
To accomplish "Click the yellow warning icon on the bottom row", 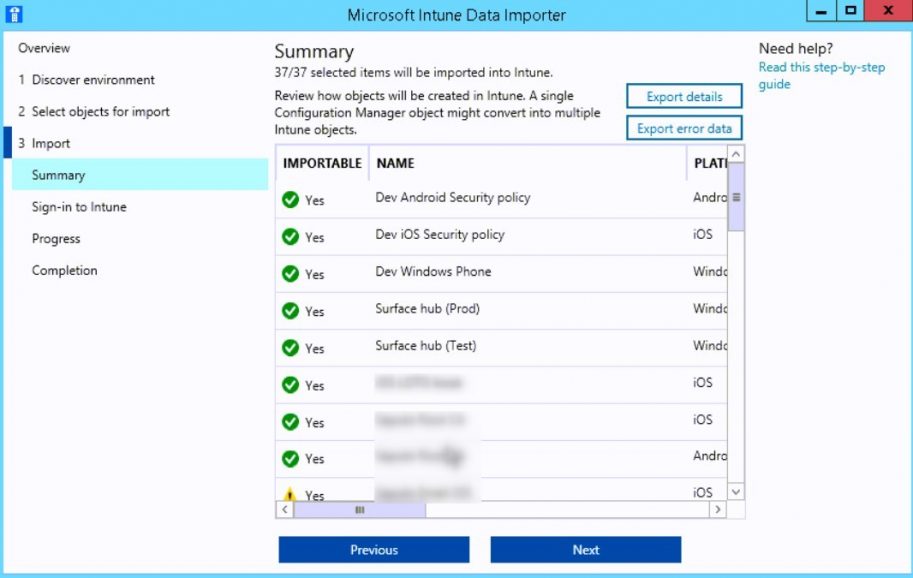I will (x=290, y=492).
